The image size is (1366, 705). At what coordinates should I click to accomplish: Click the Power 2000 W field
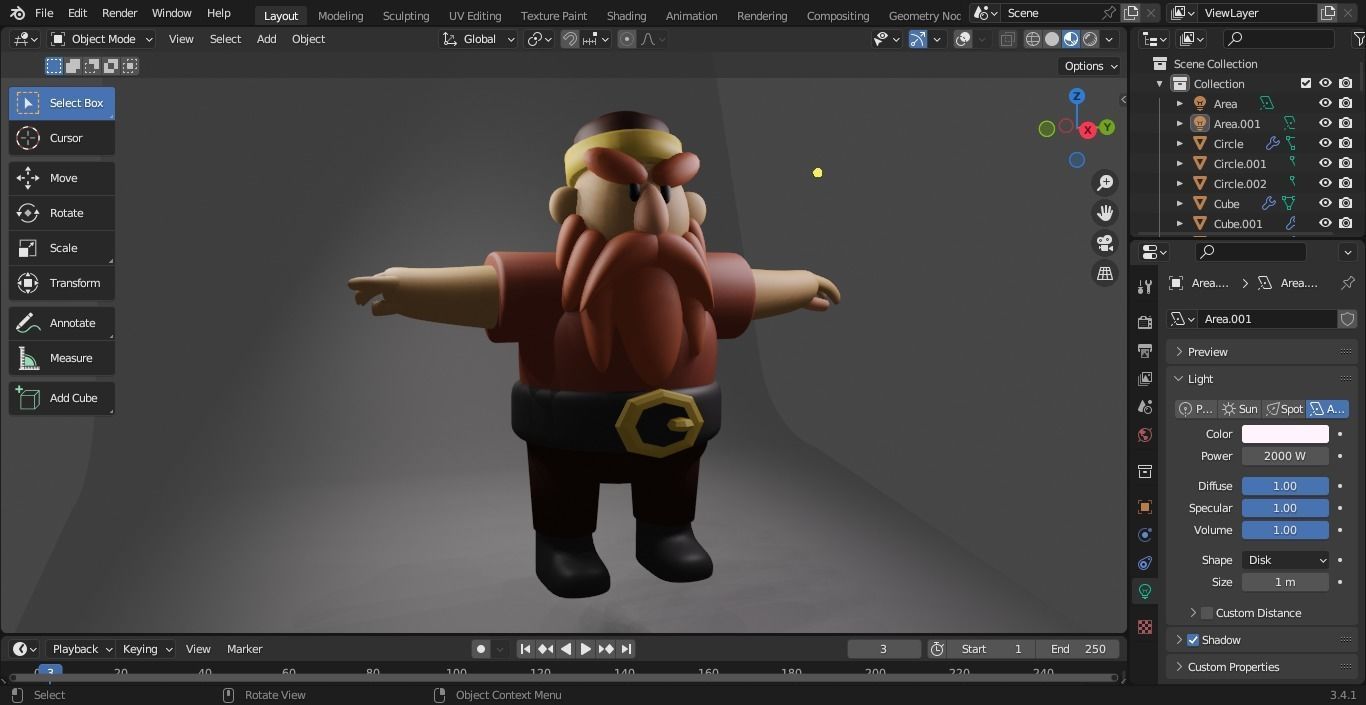pos(1285,456)
